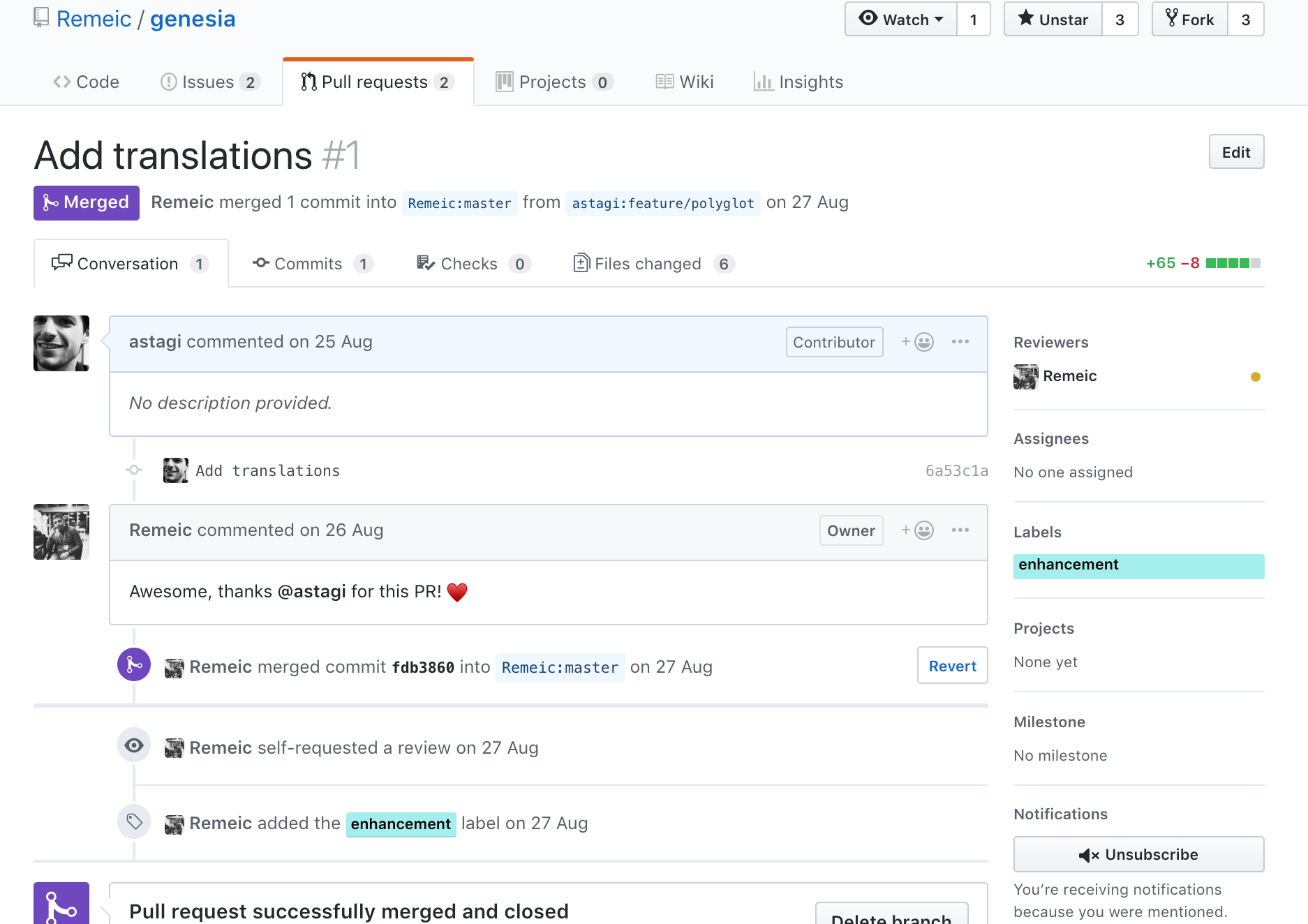This screenshot has width=1308, height=924.
Task: Open the Assignees section
Action: [1051, 438]
